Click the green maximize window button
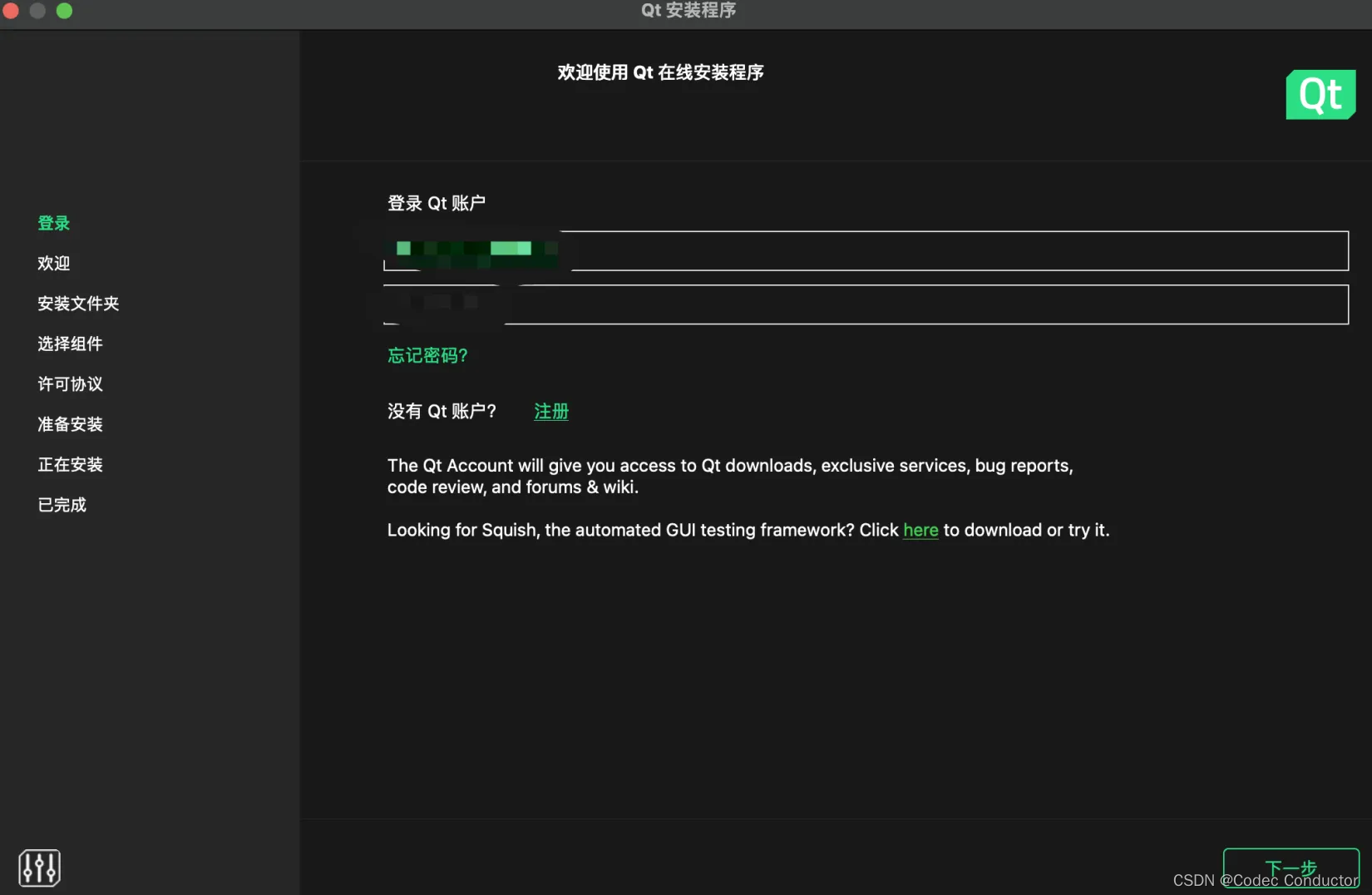 (64, 11)
